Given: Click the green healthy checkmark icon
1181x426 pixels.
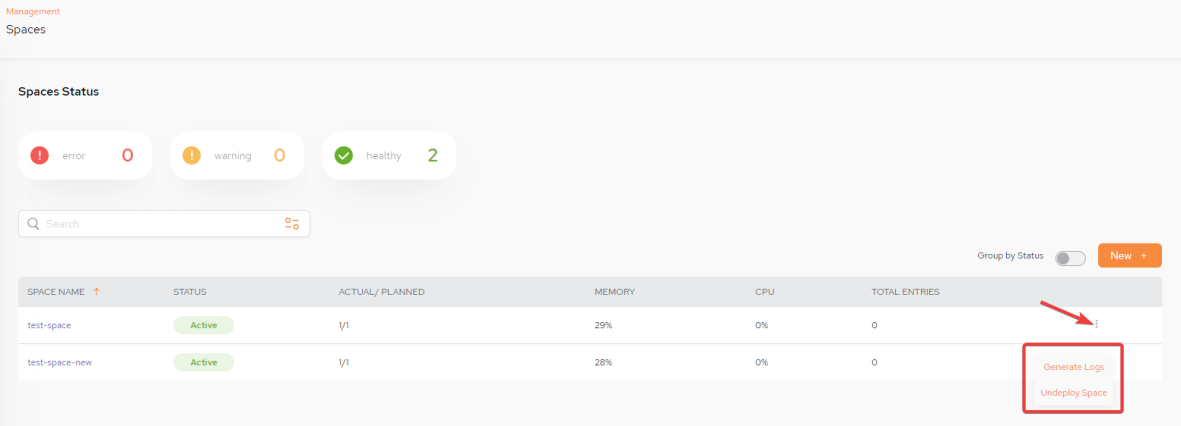Looking at the screenshot, I should (x=343, y=156).
